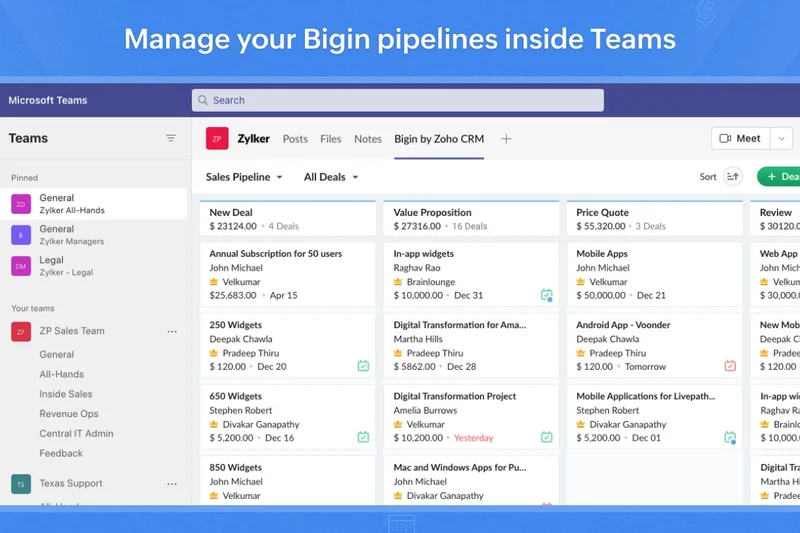Open Mobile Apps deal in Price Quote
800x533 pixels.
coord(655,274)
